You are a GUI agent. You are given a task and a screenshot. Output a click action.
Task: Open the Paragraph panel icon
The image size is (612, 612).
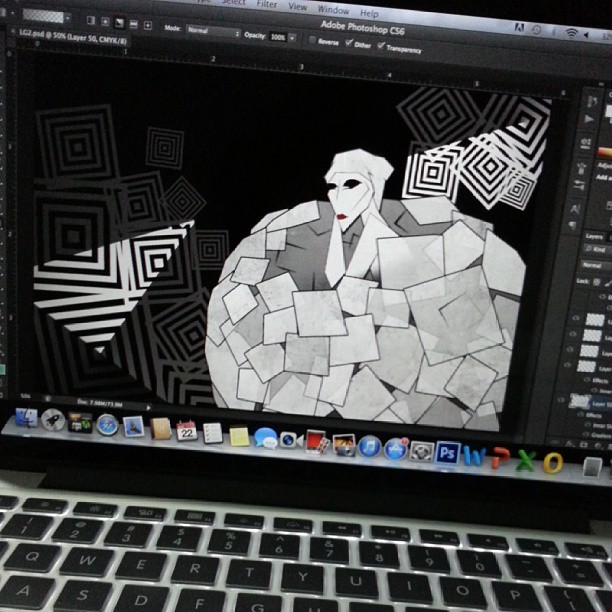571,225
